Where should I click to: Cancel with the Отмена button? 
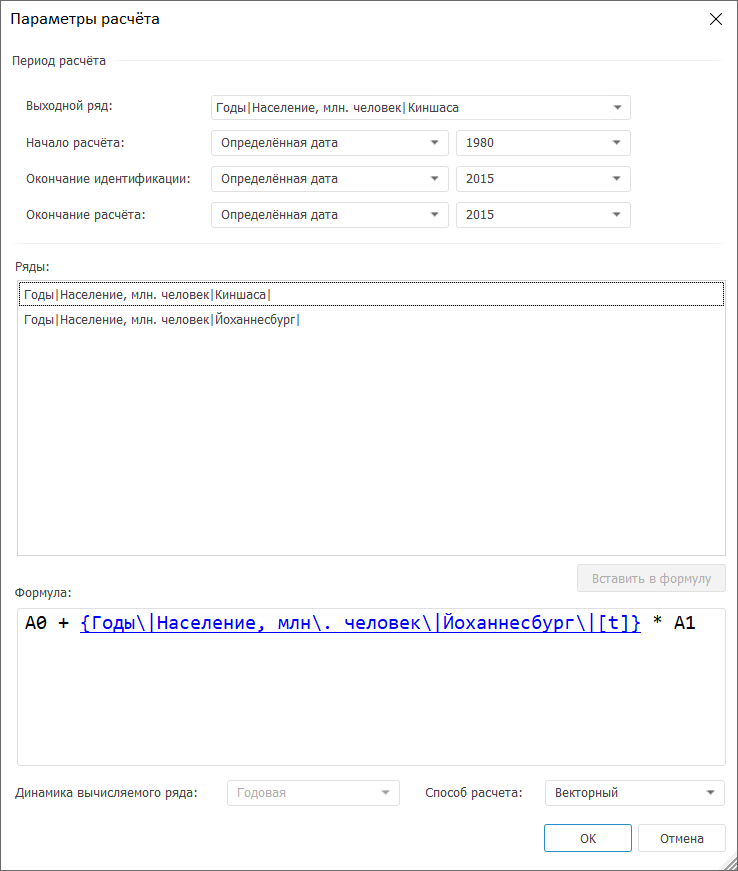tap(681, 838)
